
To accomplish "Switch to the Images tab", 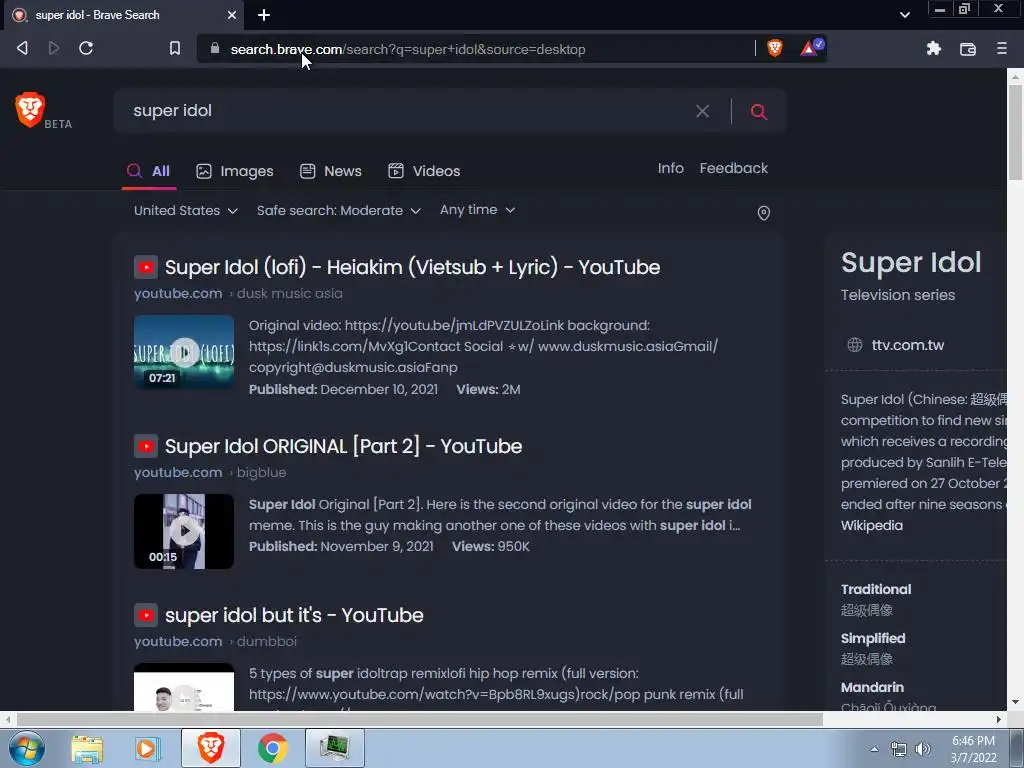I will click(x=234, y=171).
